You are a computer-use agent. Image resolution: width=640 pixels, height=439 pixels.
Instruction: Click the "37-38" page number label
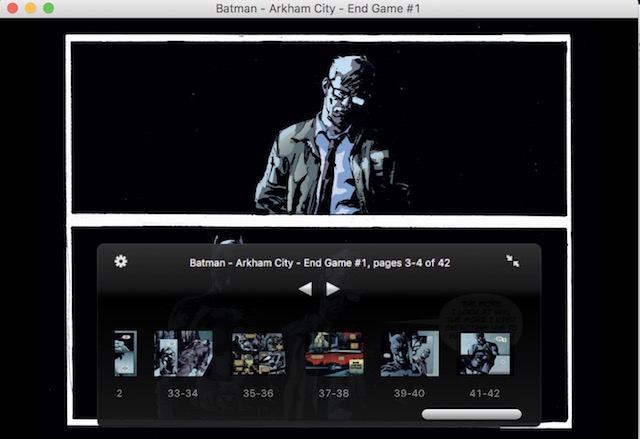(x=334, y=393)
